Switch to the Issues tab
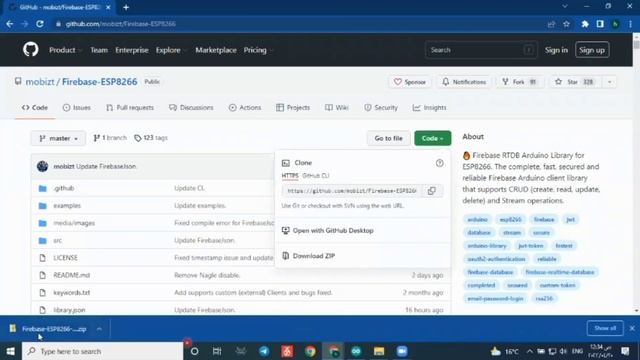Screen dimensions: 640x360 pyautogui.click(x=77, y=108)
